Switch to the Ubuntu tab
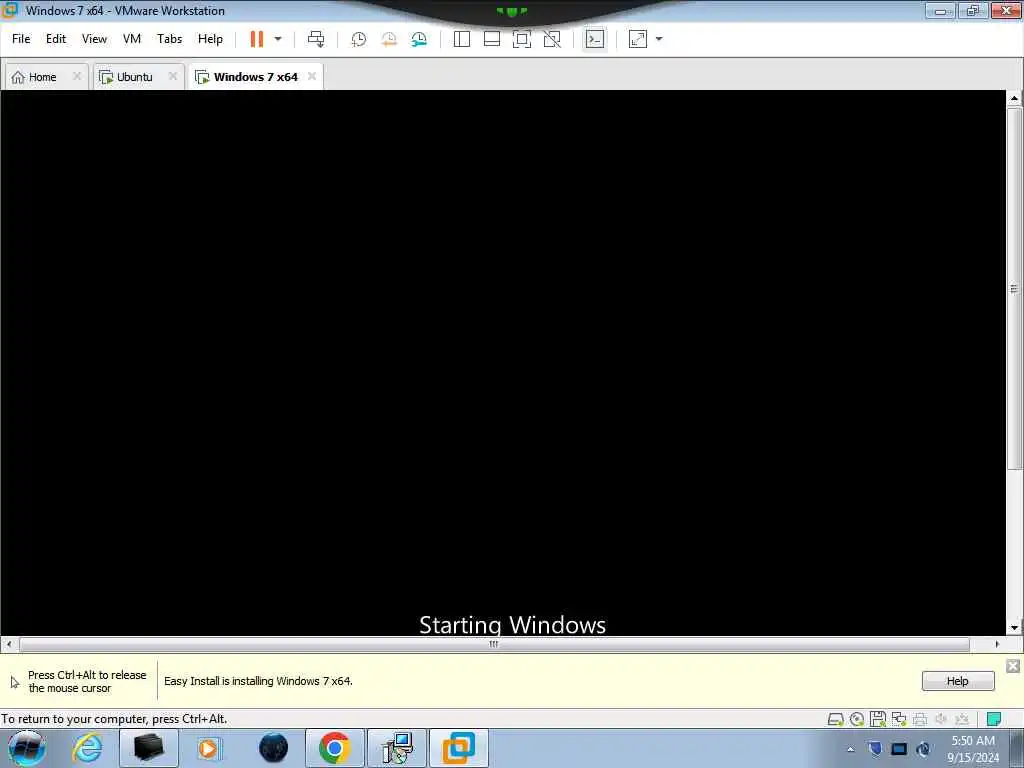 point(135,77)
